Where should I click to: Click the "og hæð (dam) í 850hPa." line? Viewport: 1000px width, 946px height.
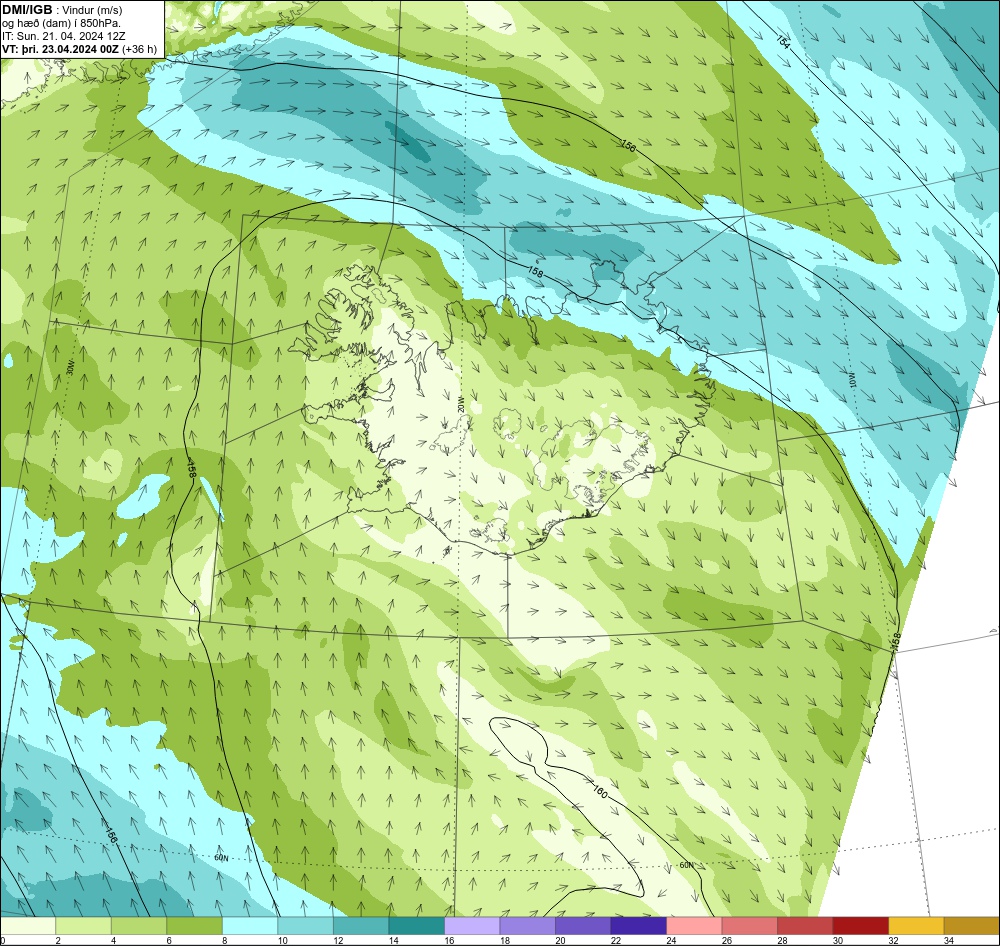coord(61,23)
